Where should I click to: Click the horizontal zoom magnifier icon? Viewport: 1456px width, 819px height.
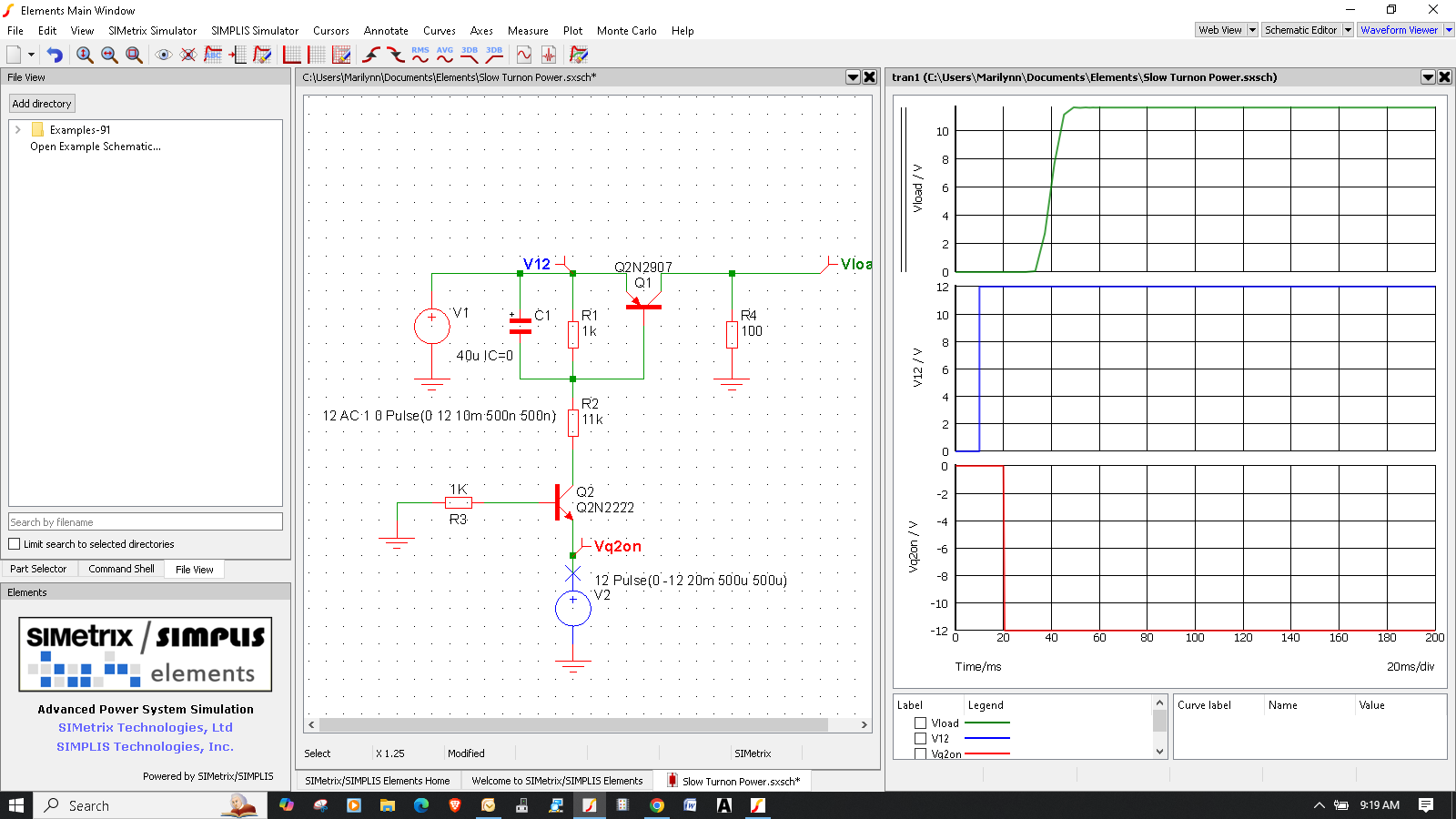tap(109, 55)
